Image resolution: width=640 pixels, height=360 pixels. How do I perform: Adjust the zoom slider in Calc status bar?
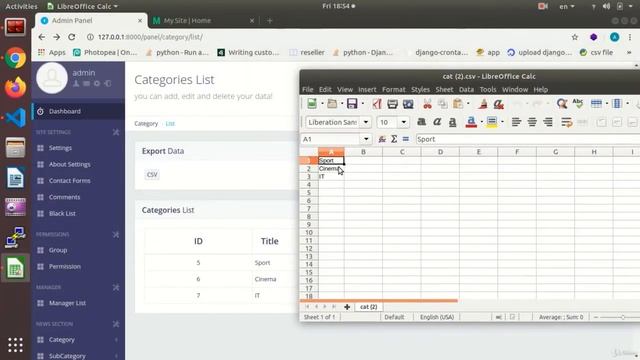pos(623,317)
